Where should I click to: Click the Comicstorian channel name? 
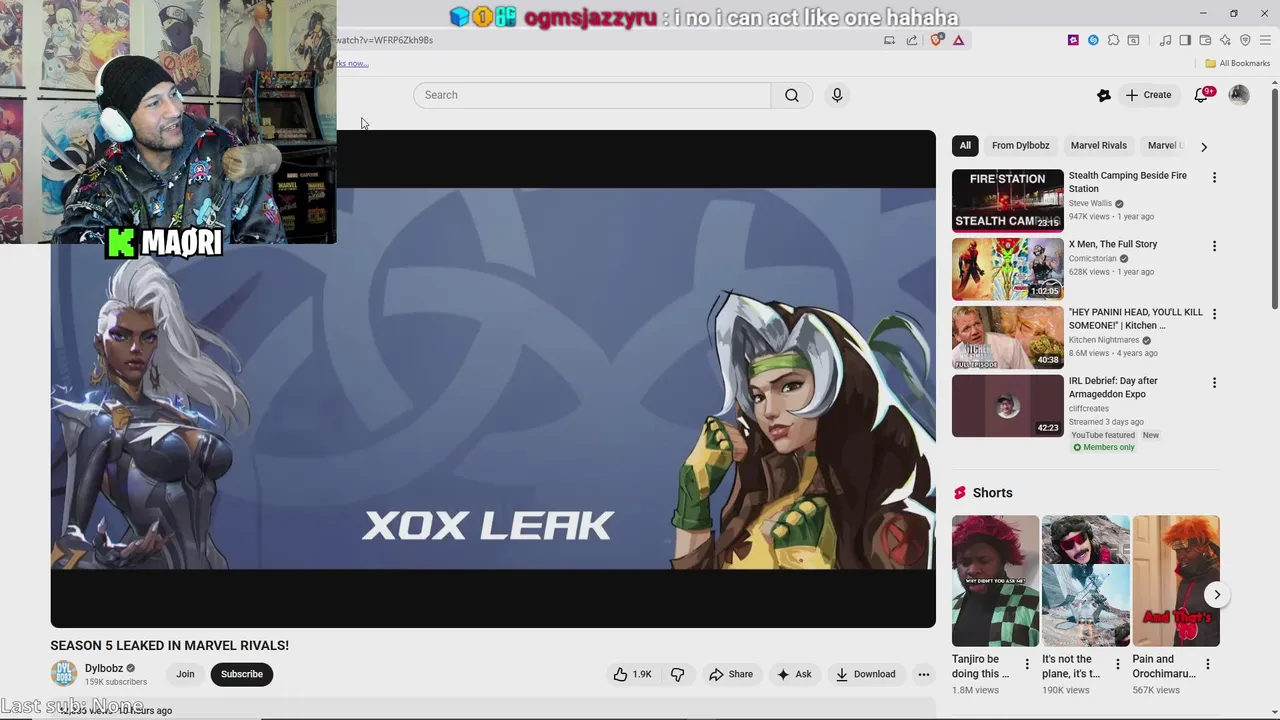(x=1092, y=258)
